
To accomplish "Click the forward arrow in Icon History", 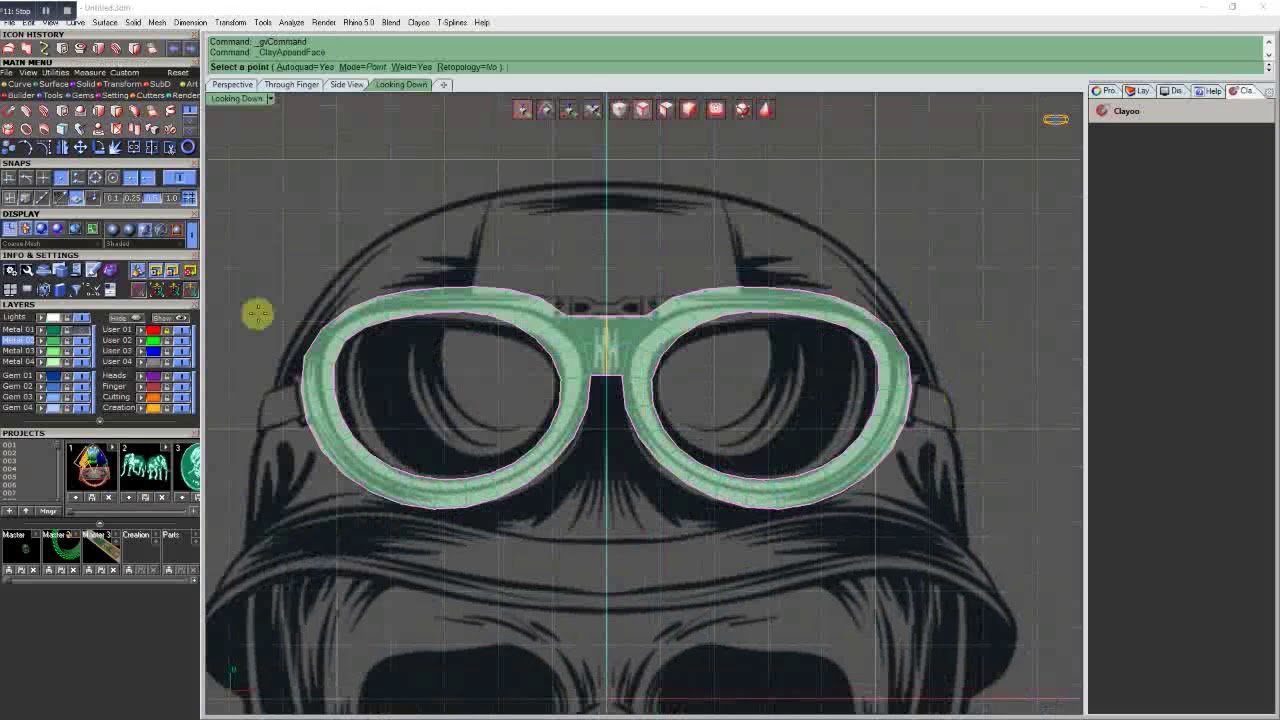I will (x=190, y=49).
